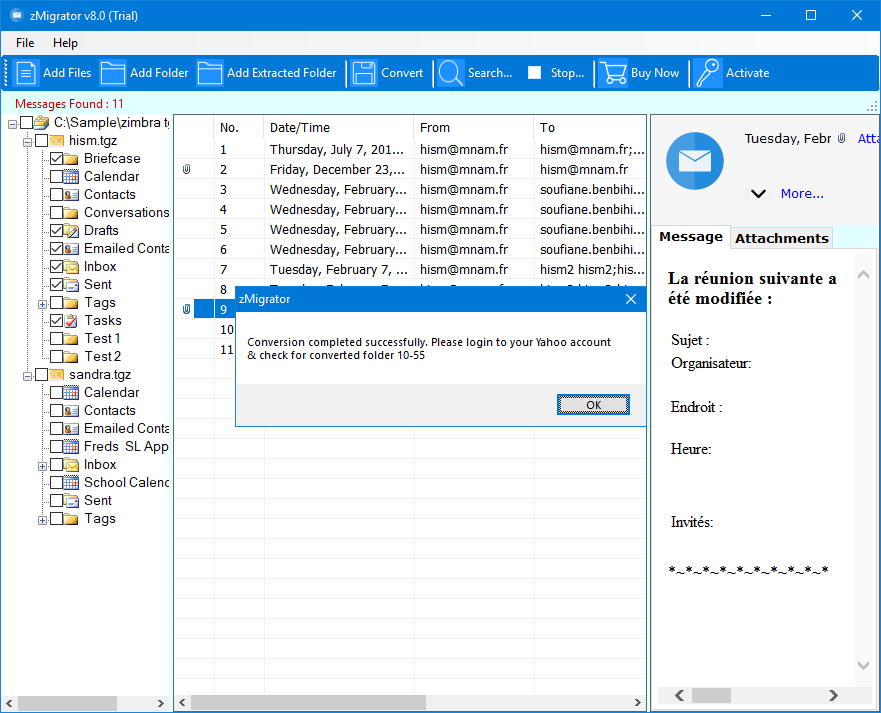Check the School Calendar checkbox

pyautogui.click(x=56, y=483)
